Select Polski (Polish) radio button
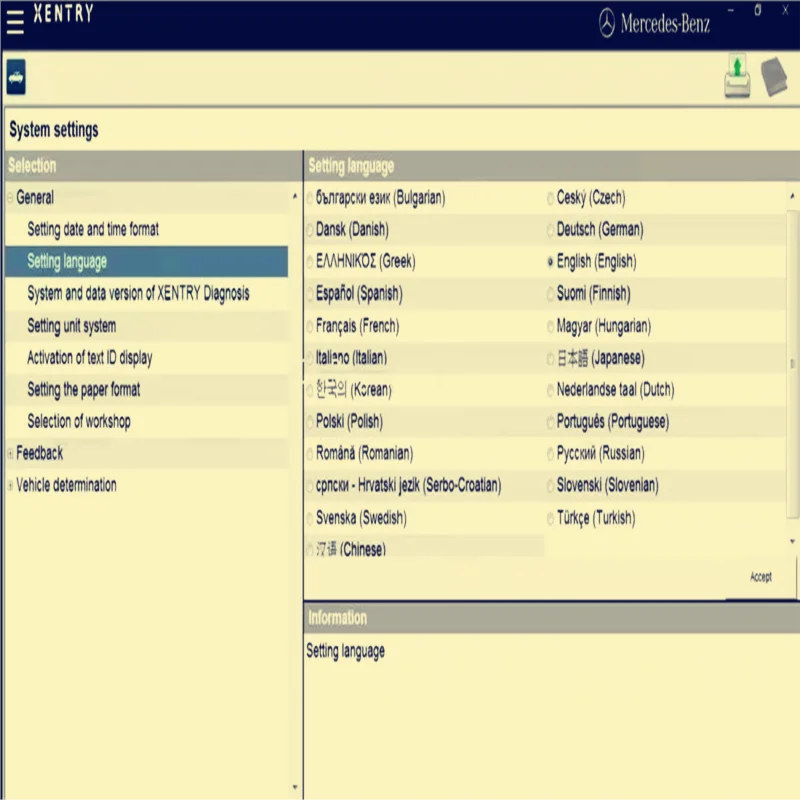The height and width of the screenshot is (800, 800). pos(310,422)
